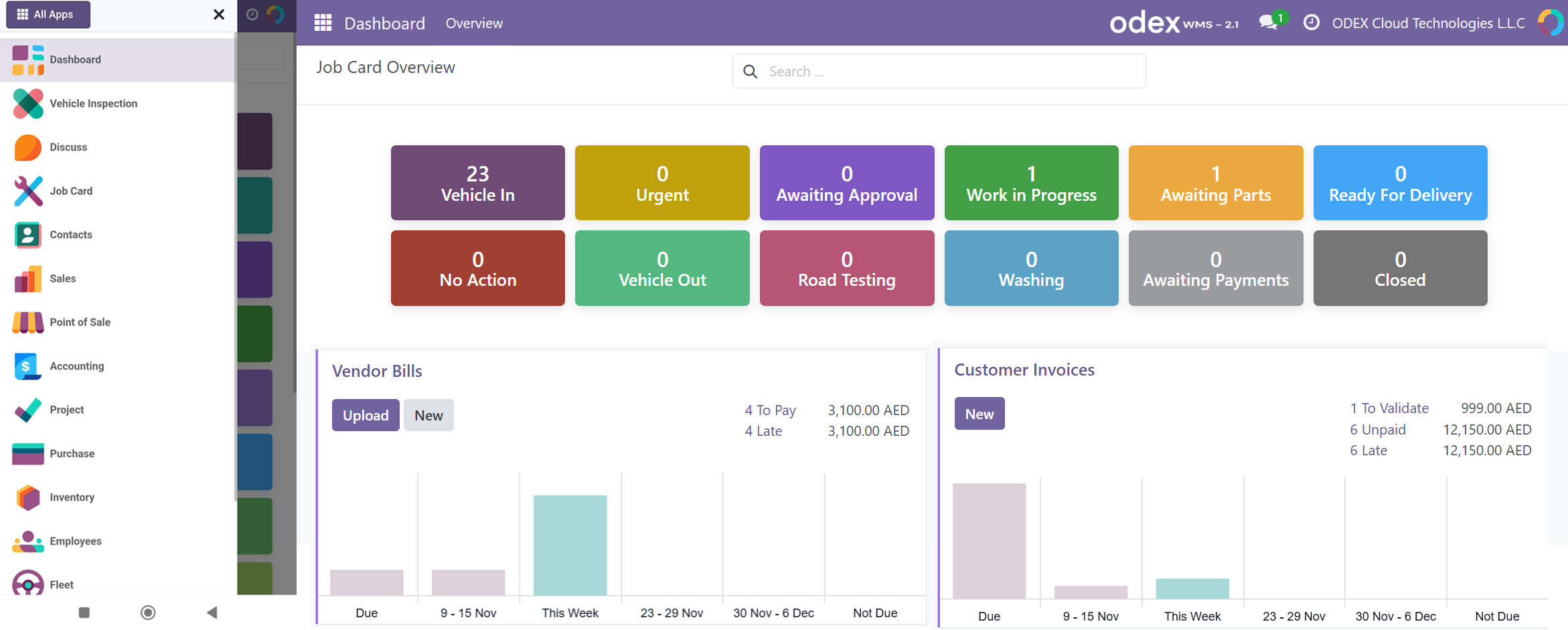Select Dashboard in the apps list
The width and height of the screenshot is (1568, 630).
click(75, 60)
